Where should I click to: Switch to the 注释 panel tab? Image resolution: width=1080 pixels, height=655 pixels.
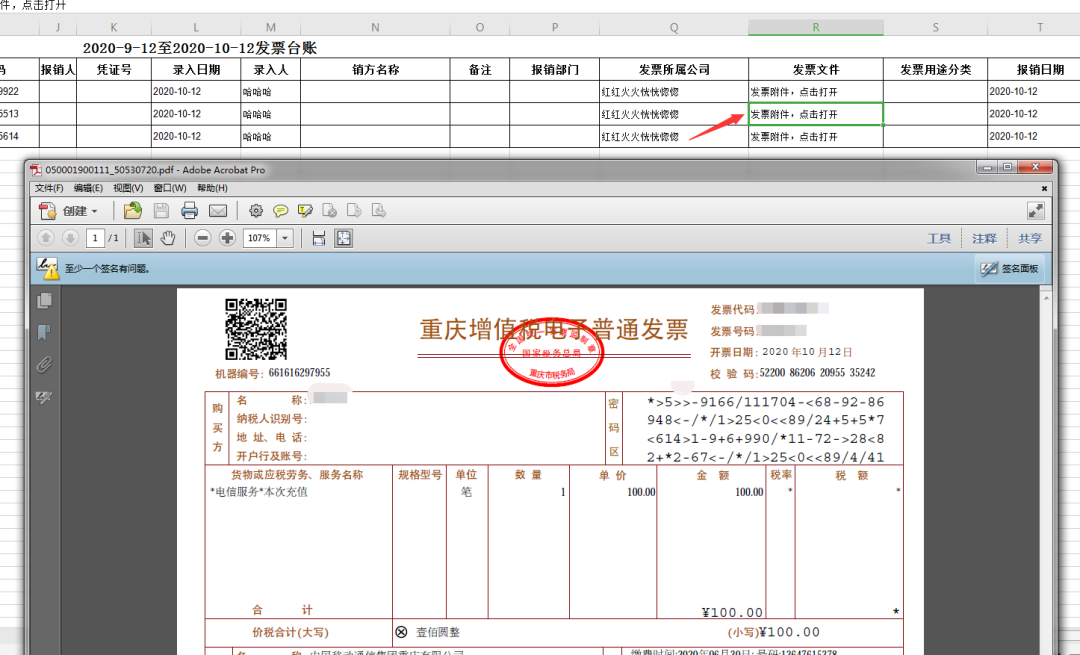986,237
